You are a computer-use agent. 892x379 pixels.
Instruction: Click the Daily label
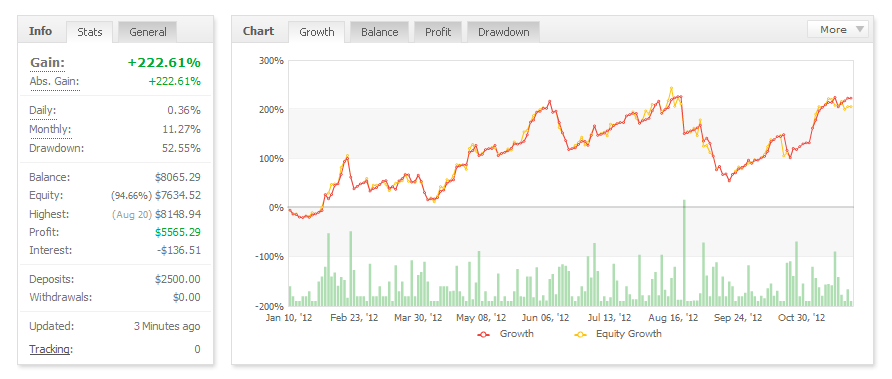coord(43,110)
